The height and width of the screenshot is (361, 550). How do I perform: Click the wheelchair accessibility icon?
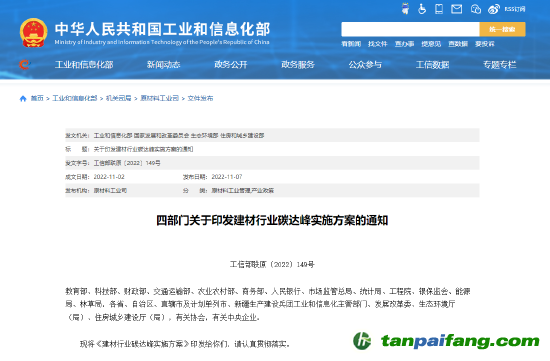click(422, 9)
